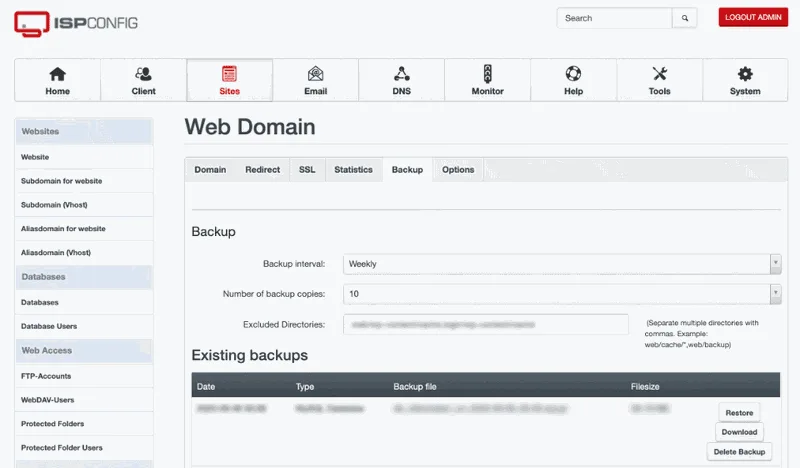Open Protected Folders sidebar link
This screenshot has width=800, height=468.
click(x=84, y=424)
